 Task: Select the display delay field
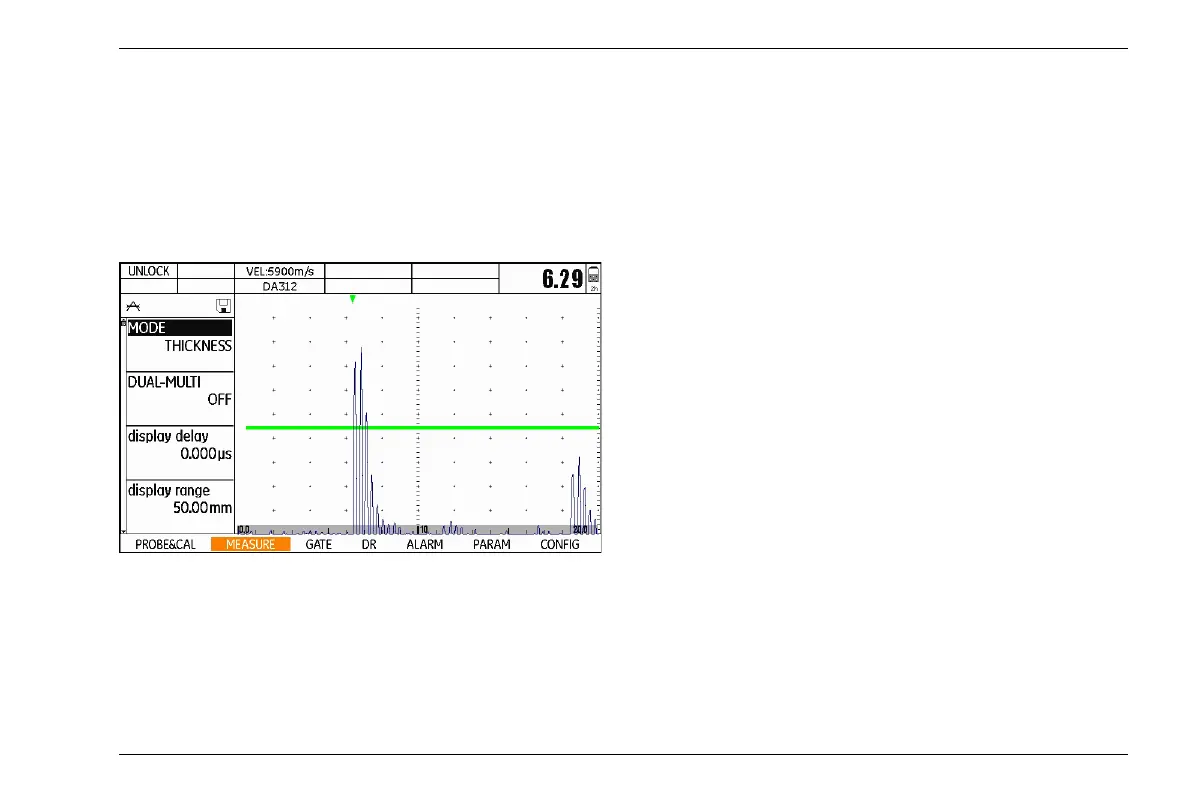180,452
